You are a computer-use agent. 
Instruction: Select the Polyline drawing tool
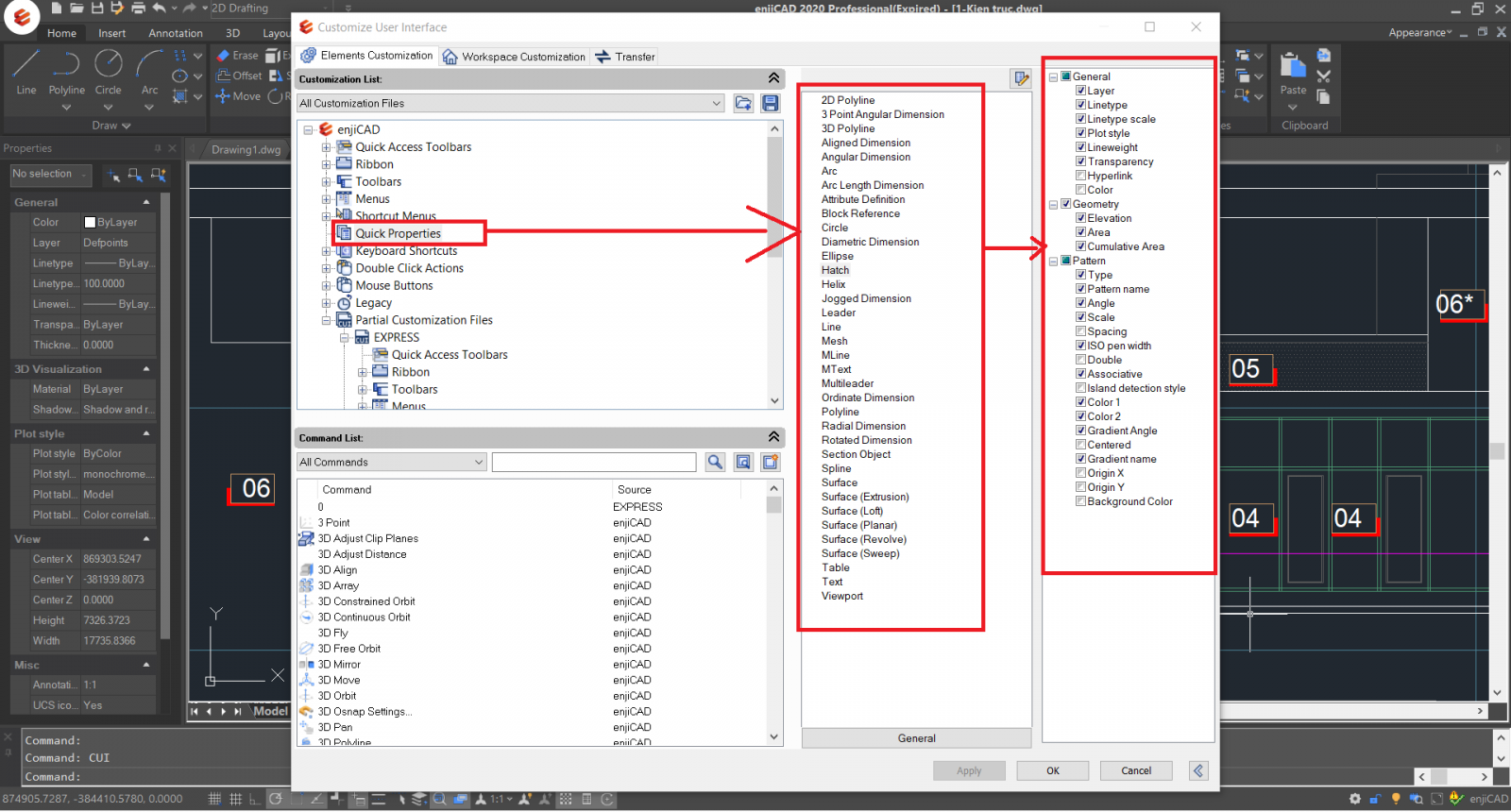[x=66, y=73]
